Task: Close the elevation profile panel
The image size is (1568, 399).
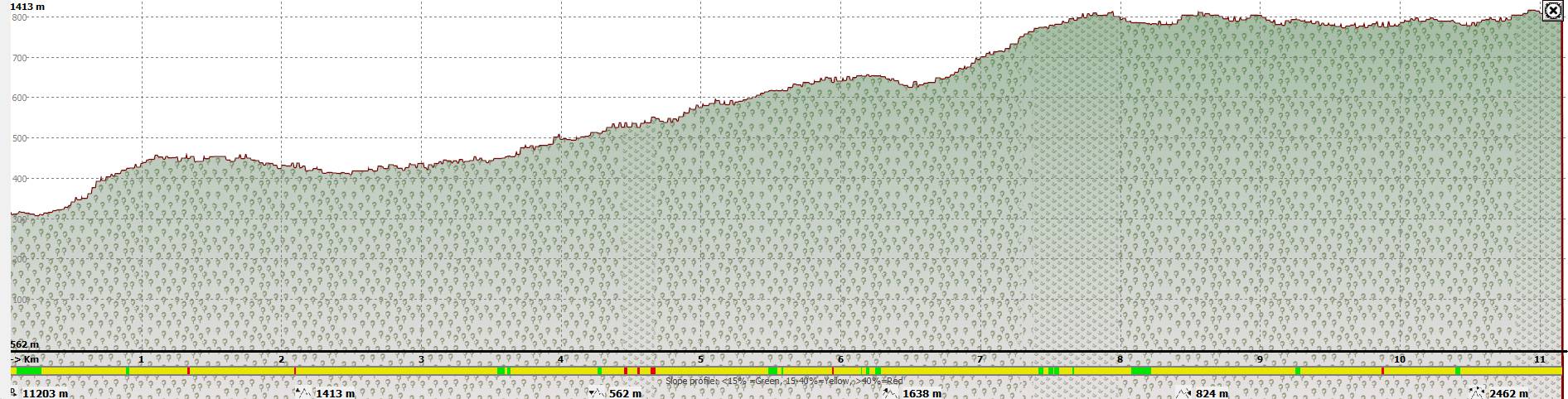Action: tap(1553, 11)
